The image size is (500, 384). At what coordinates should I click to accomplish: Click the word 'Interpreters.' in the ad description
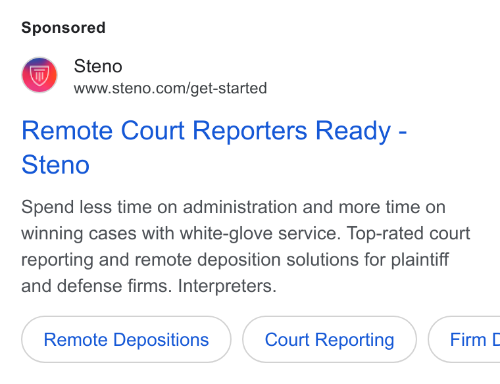tap(227, 286)
